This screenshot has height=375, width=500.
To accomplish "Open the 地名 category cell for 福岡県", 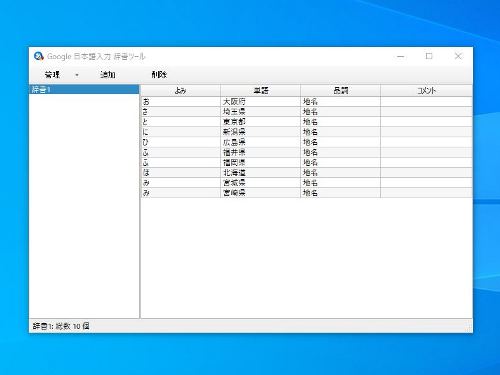I will (x=340, y=163).
